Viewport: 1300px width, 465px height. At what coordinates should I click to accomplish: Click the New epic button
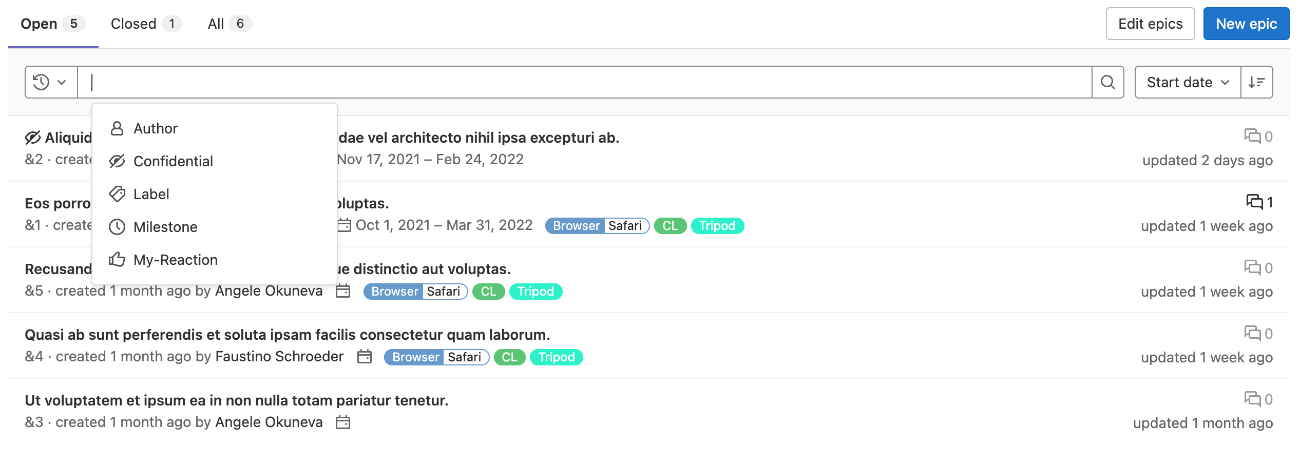click(1245, 24)
